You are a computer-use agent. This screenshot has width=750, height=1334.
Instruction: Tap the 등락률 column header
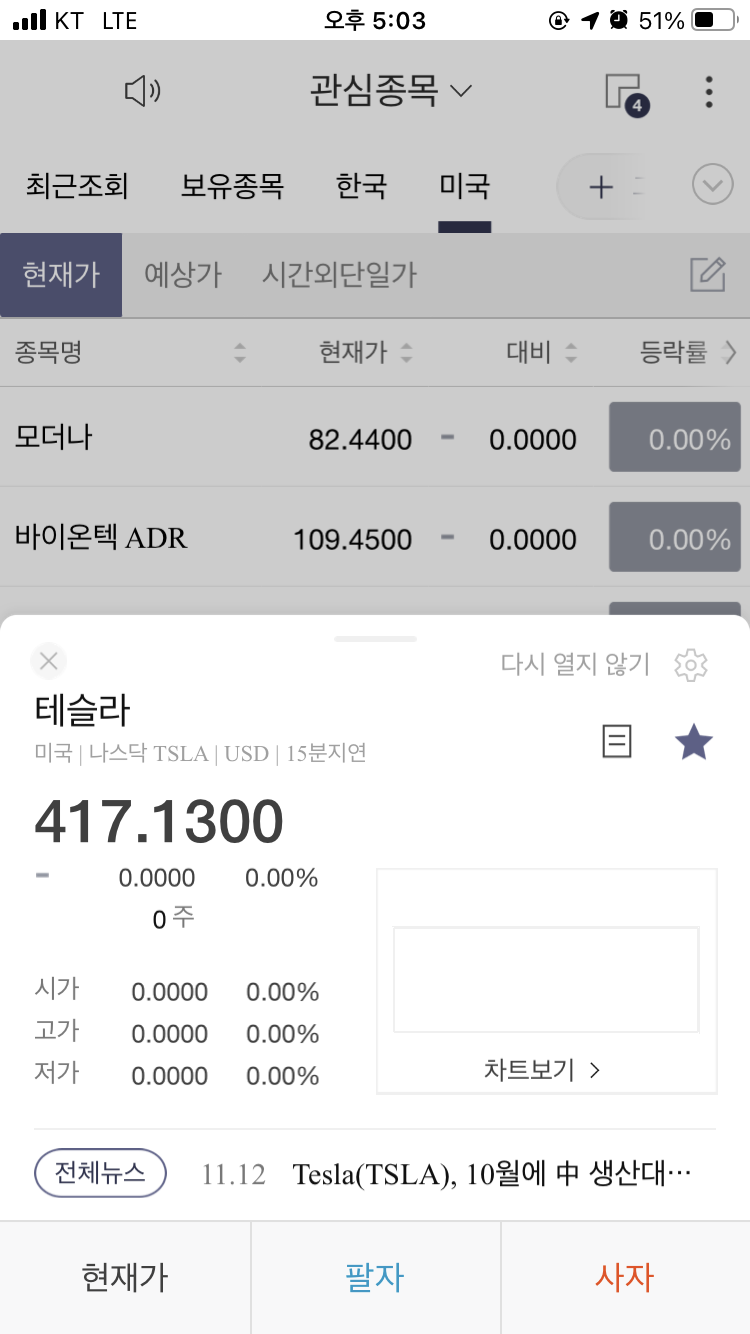673,352
